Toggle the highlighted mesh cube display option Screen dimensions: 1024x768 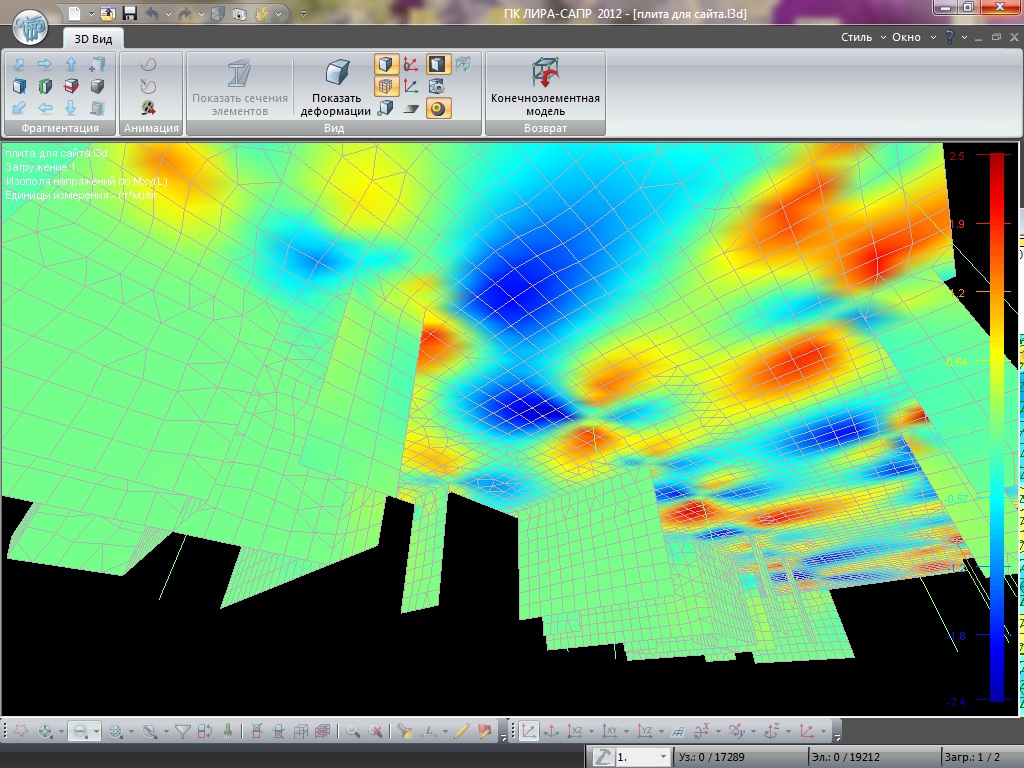click(x=386, y=87)
